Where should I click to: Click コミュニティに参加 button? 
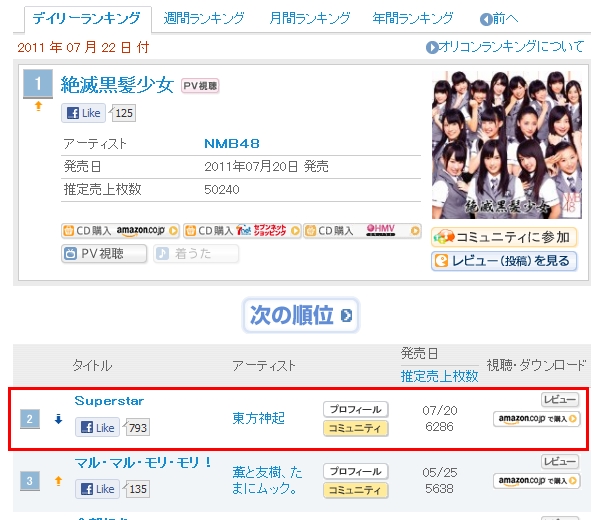click(x=504, y=237)
